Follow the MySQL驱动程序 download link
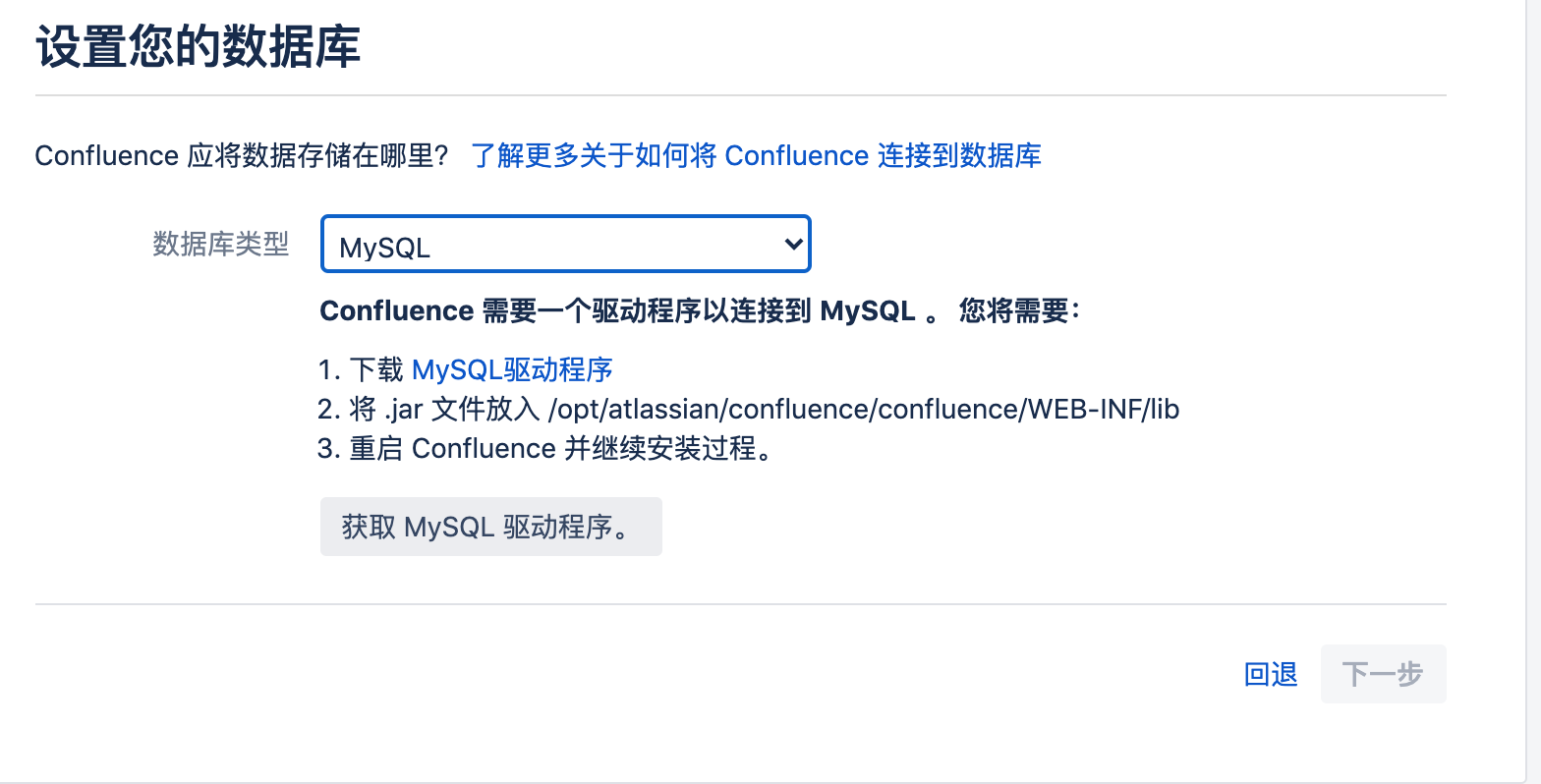The width and height of the screenshot is (1541, 784). (x=512, y=369)
